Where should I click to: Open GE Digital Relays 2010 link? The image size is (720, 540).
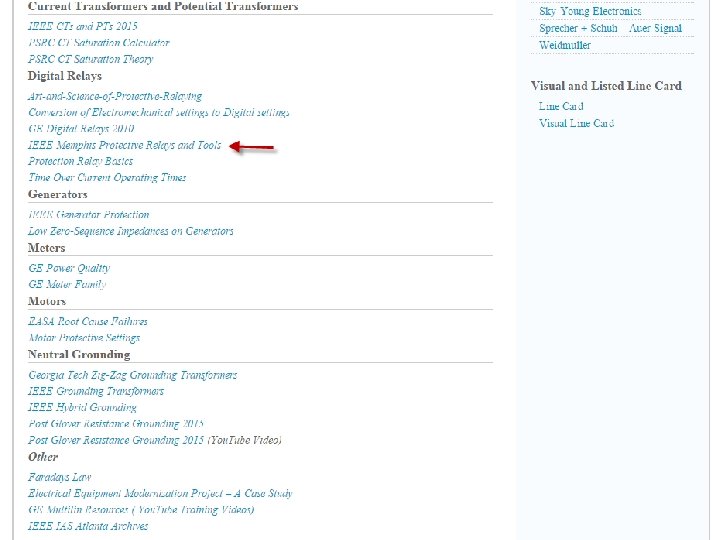81,129
